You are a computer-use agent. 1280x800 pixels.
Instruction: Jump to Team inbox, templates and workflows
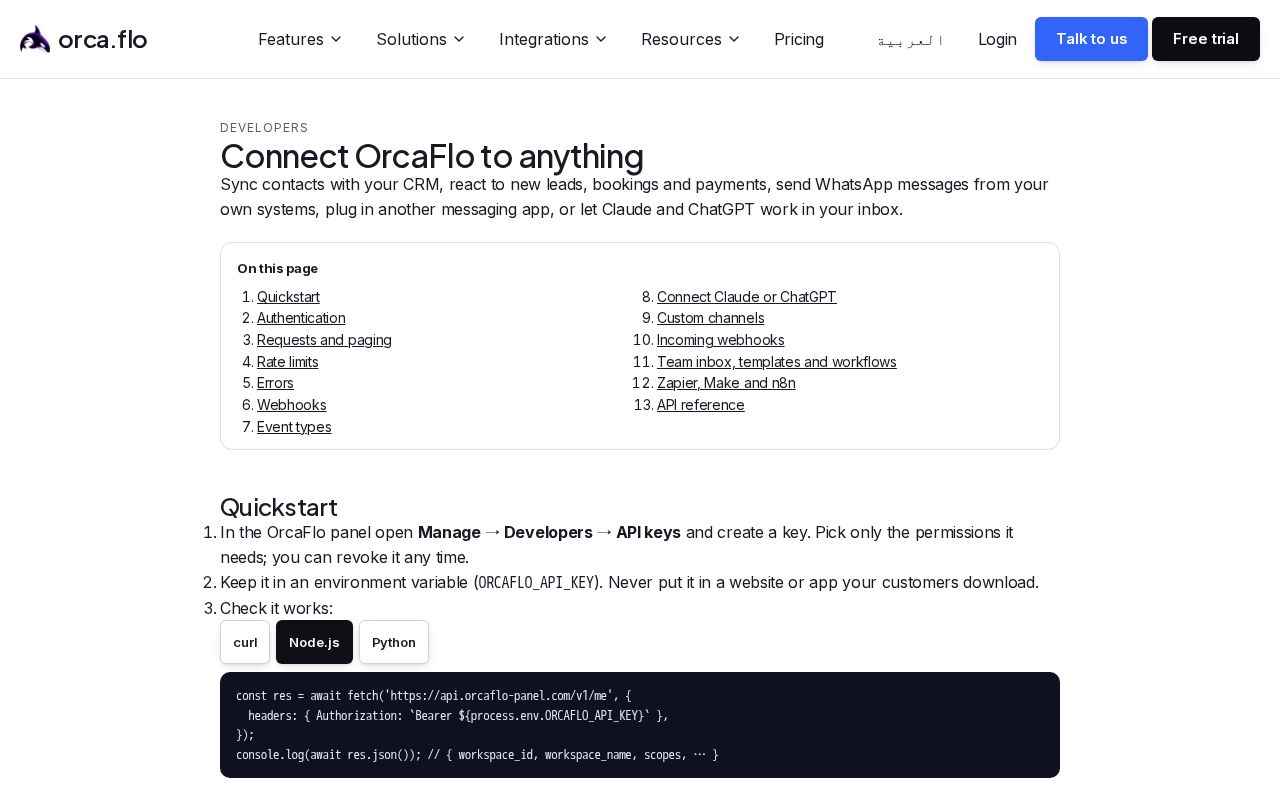click(x=777, y=362)
